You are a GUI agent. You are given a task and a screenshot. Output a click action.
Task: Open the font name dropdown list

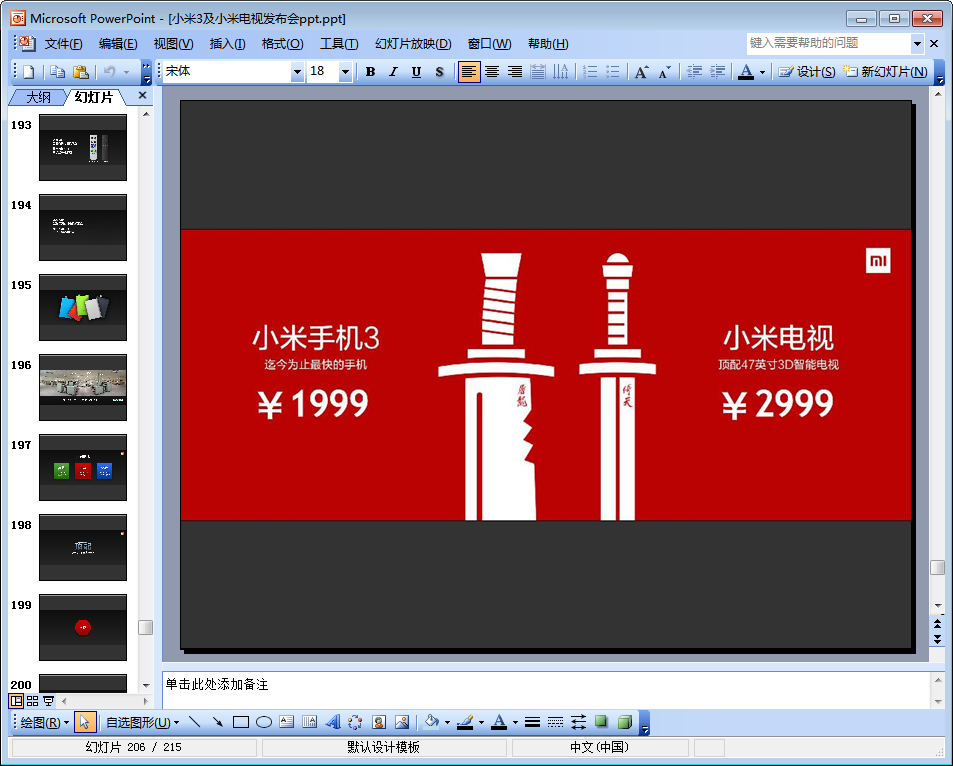[x=297, y=72]
